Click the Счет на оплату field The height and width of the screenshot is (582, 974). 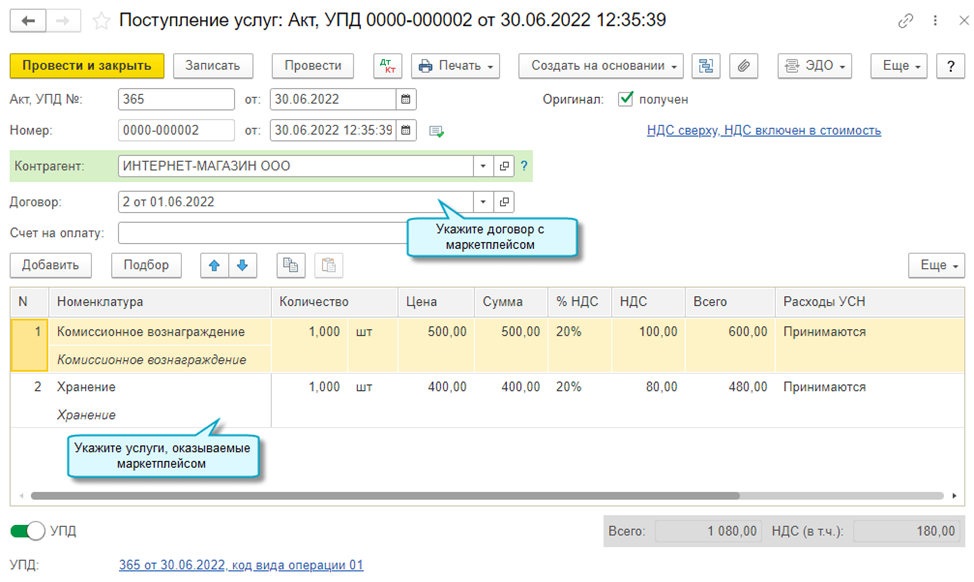point(262,233)
